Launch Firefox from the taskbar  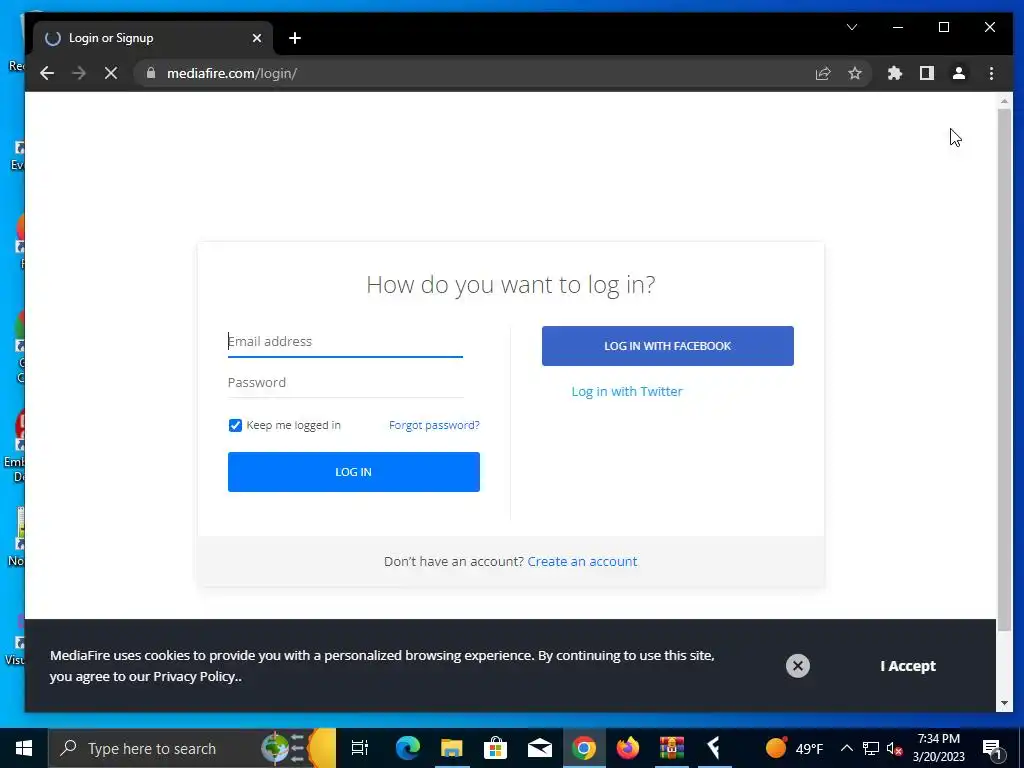tap(628, 748)
